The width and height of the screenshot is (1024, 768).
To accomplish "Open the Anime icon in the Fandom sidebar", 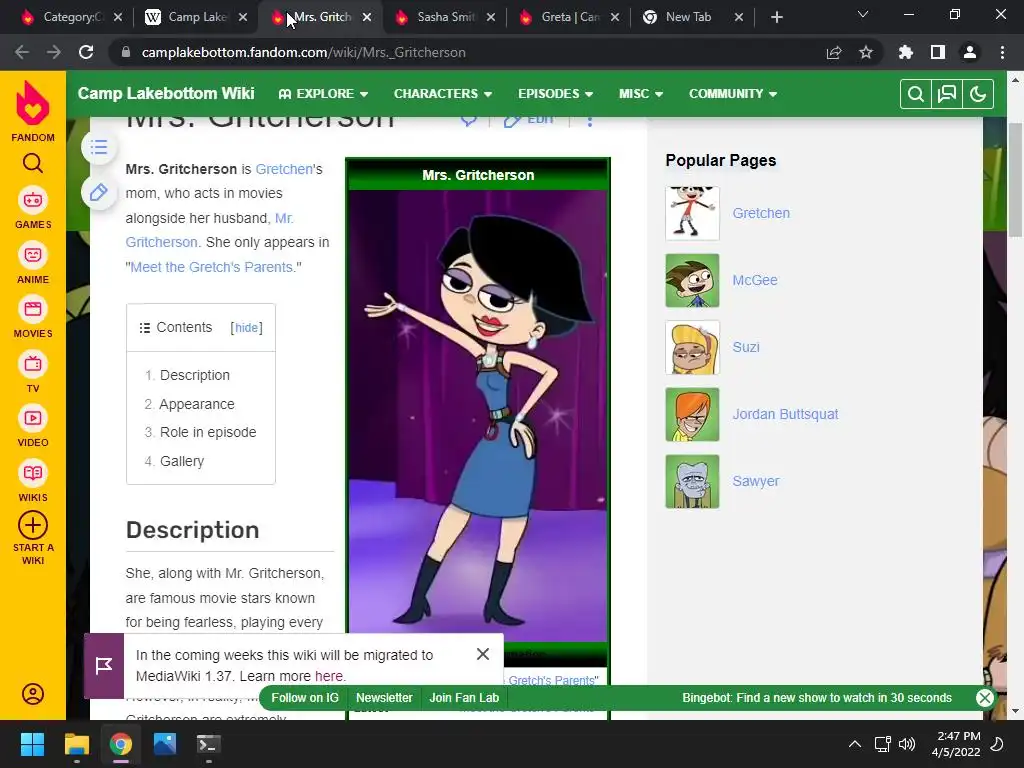I will tap(33, 255).
